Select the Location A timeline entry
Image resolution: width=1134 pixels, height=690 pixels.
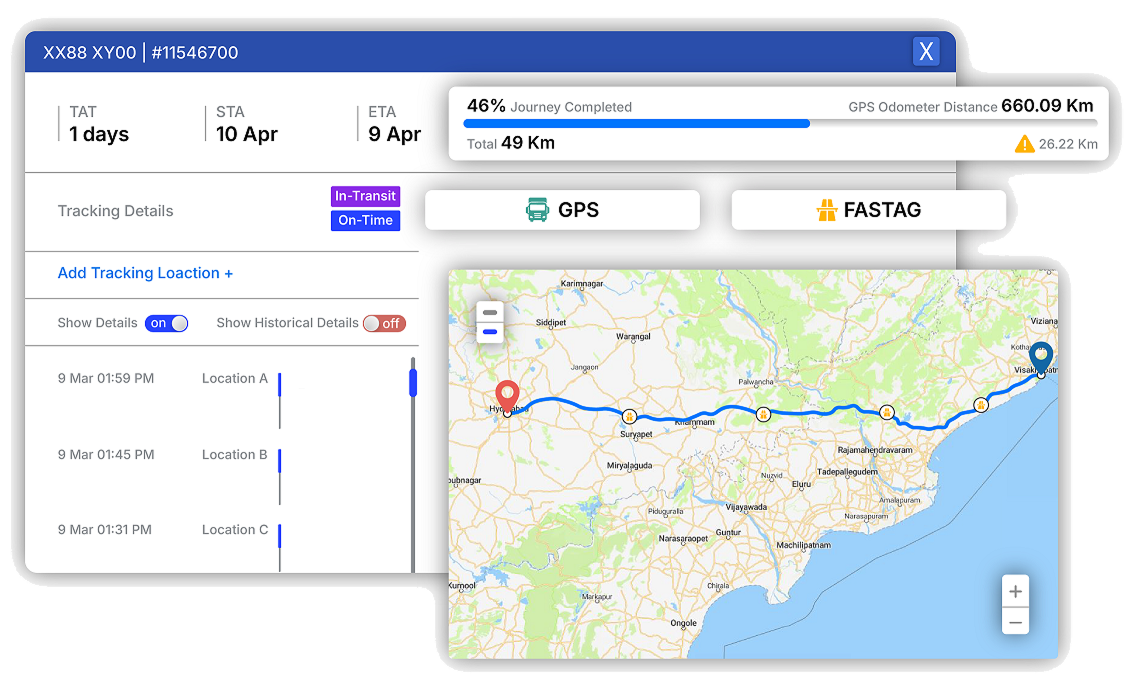[x=234, y=379]
